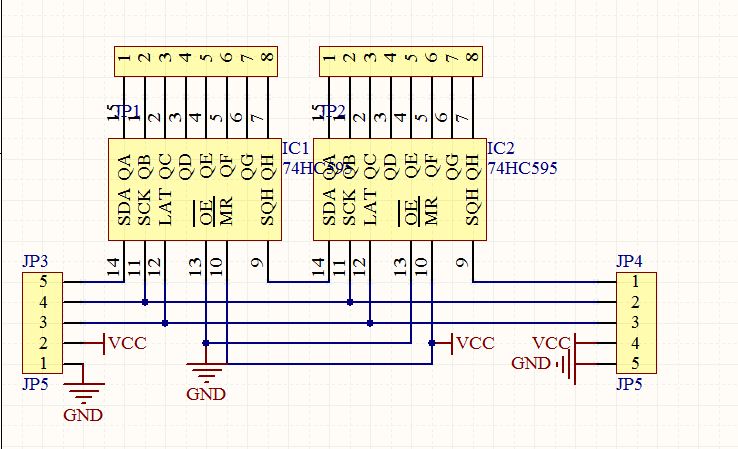This screenshot has height=449, width=738.
Task: Select the IC1 74HC595 chip body
Action: click(195, 189)
